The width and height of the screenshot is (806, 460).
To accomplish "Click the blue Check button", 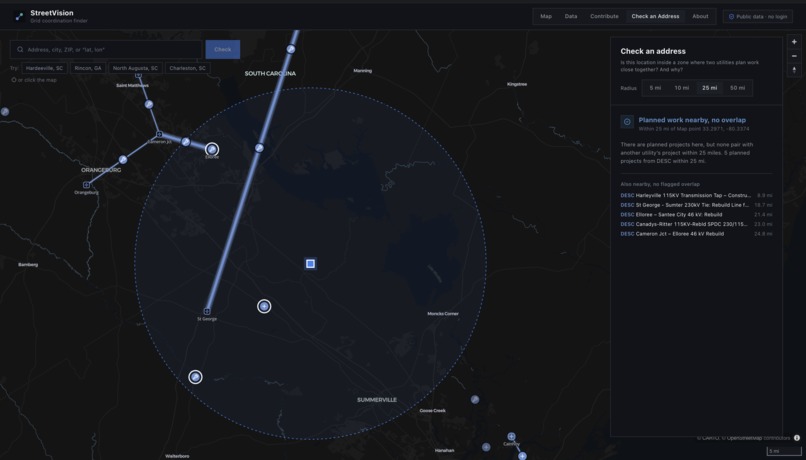I will pyautogui.click(x=223, y=49).
